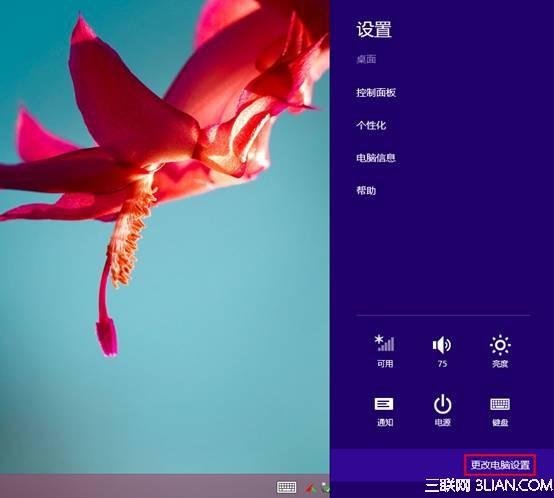The height and width of the screenshot is (498, 554).
Task: Open 控制面板 from the settings list
Action: (x=376, y=93)
